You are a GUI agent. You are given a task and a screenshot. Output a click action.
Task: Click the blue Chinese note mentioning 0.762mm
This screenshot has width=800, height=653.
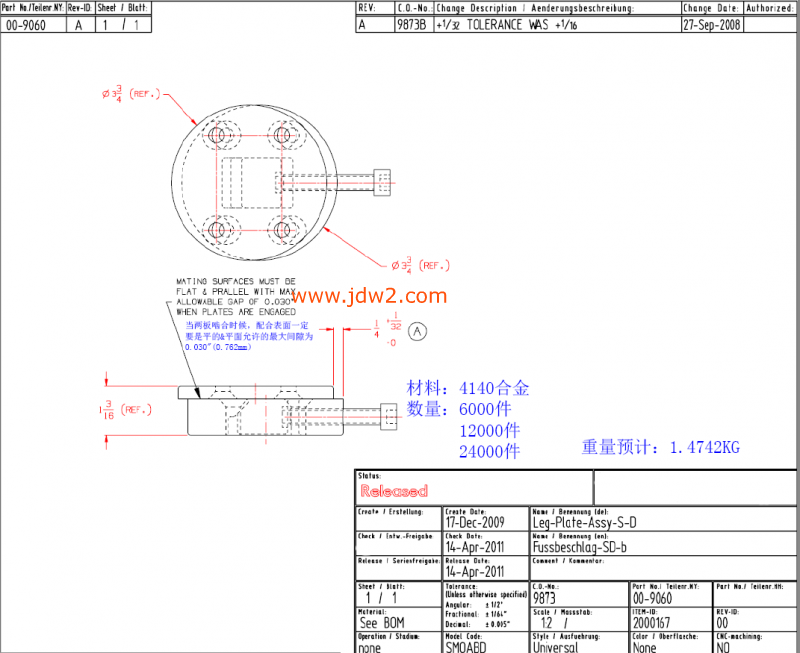249,336
